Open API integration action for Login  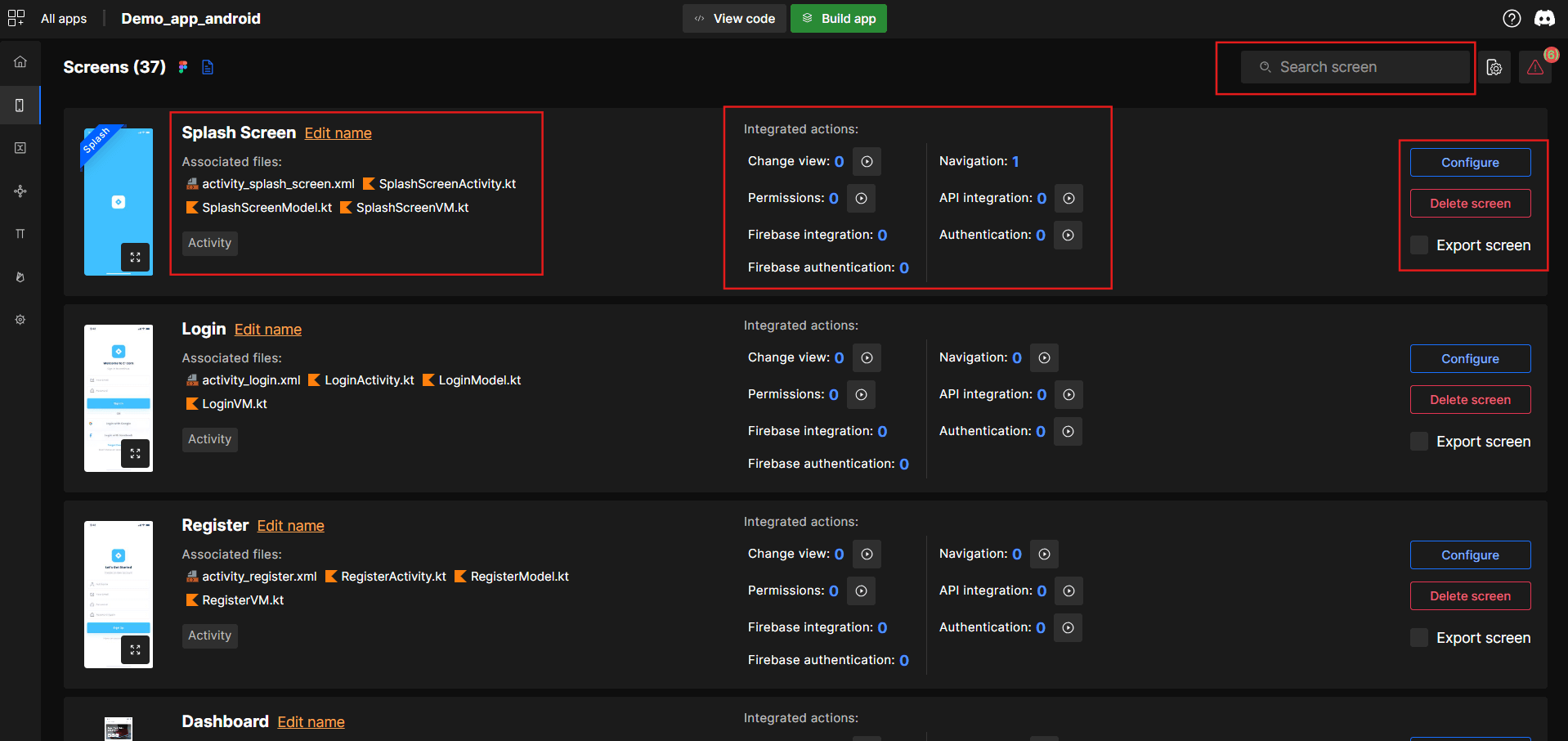tap(1068, 395)
